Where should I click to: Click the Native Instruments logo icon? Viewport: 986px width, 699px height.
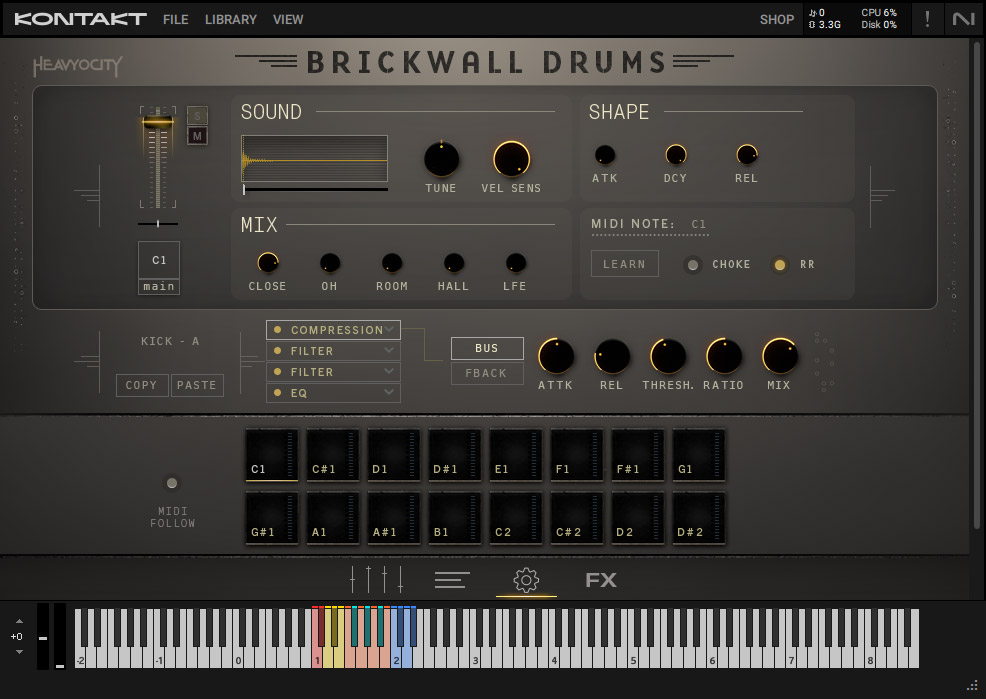[x=963, y=19]
